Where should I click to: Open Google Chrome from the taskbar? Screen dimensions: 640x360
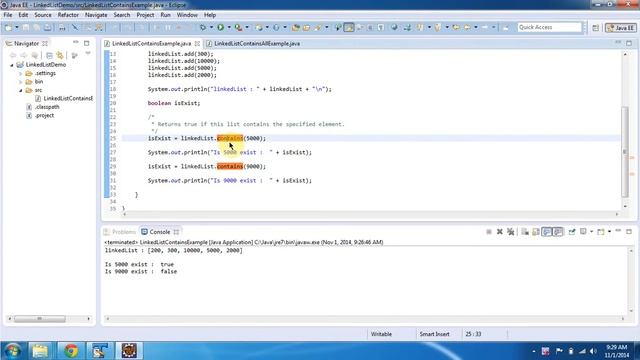coord(71,351)
